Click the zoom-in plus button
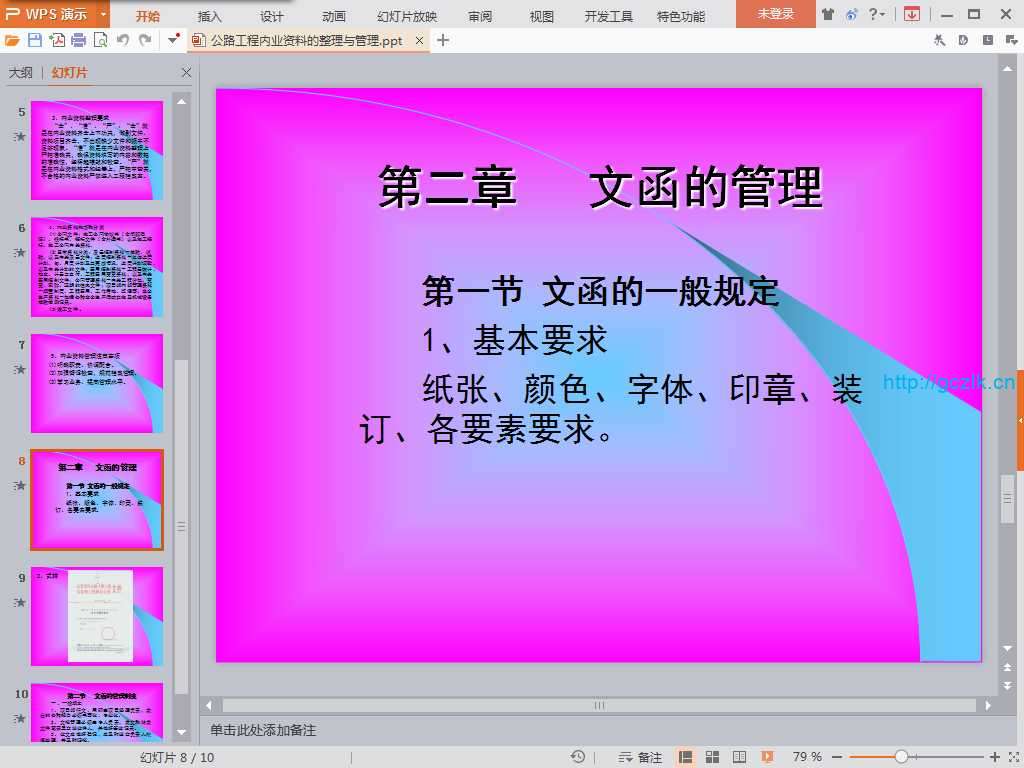Screen dimensions: 1024x768 [x=995, y=757]
